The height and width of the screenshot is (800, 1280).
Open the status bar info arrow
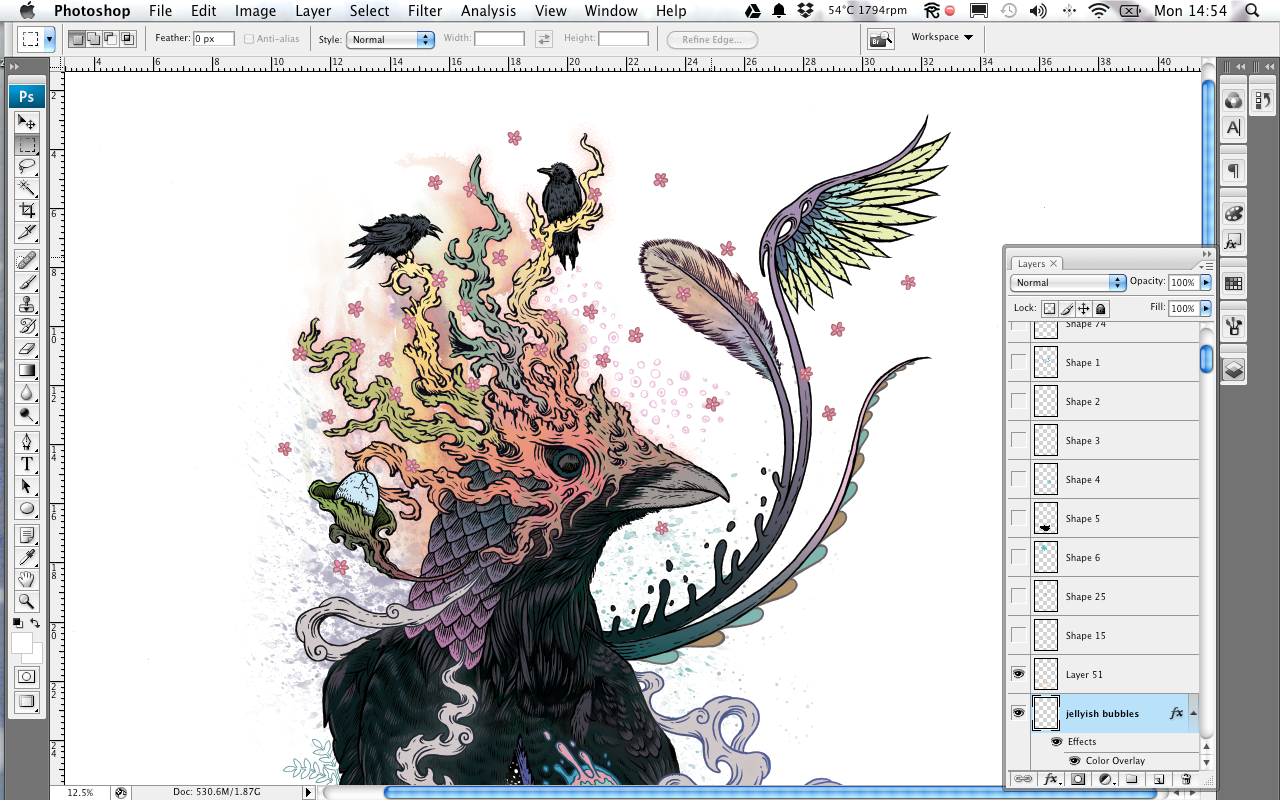(x=308, y=792)
